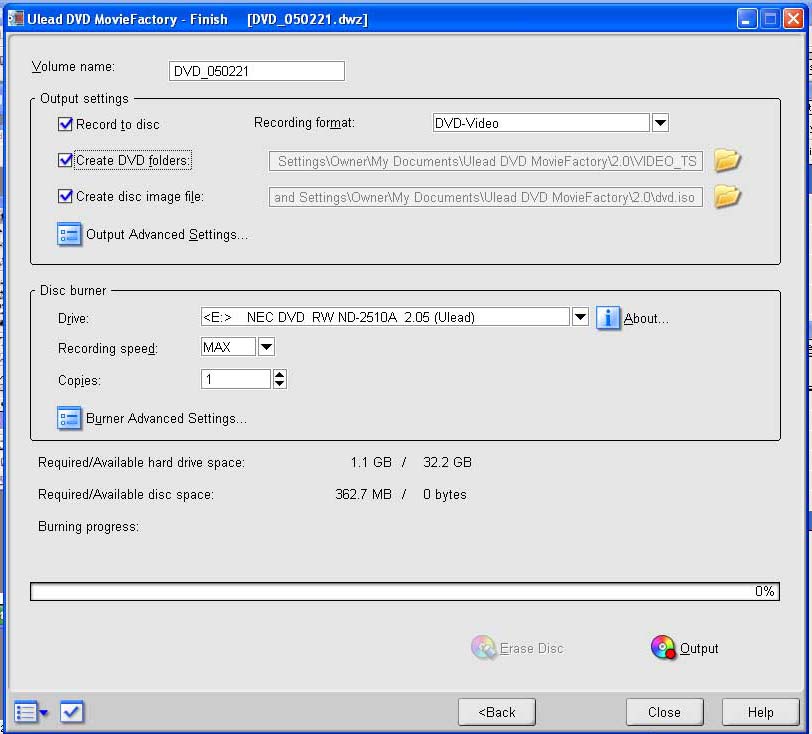Open Burner Advanced Settings text link
The image size is (812, 734).
coord(166,419)
